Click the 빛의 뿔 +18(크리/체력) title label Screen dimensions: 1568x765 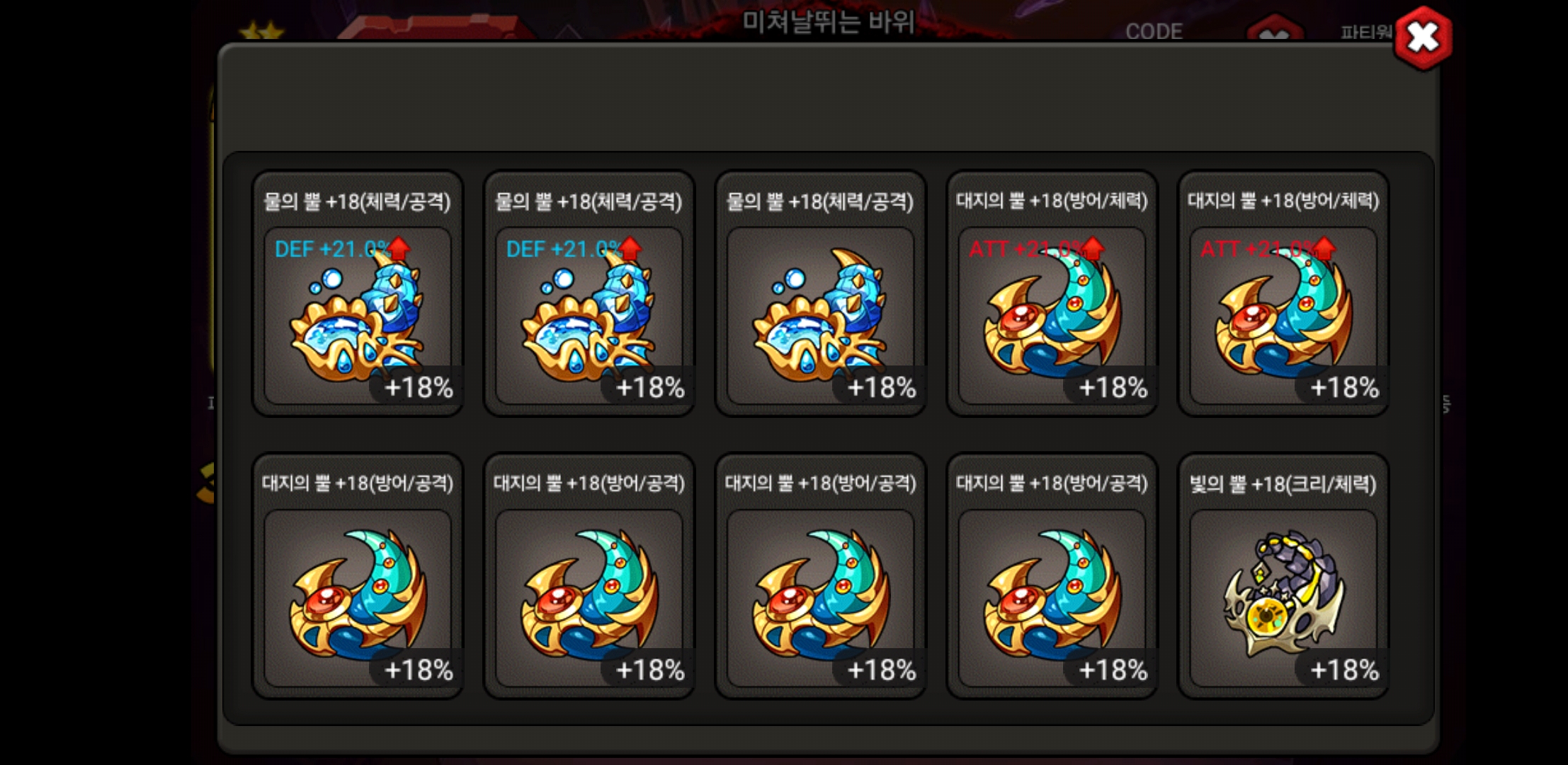[x=1283, y=484]
